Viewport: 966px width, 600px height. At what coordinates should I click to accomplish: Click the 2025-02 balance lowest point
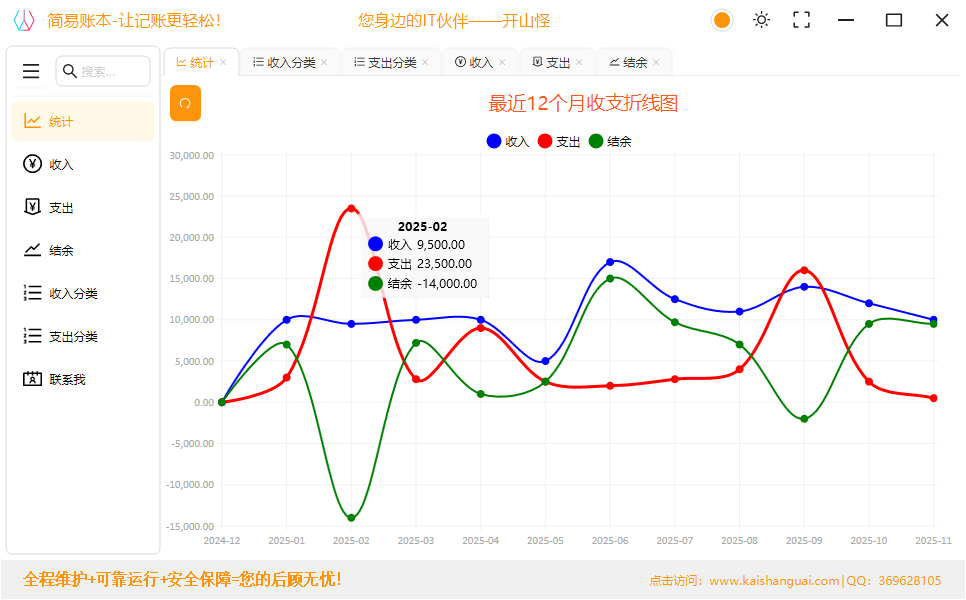point(351,517)
